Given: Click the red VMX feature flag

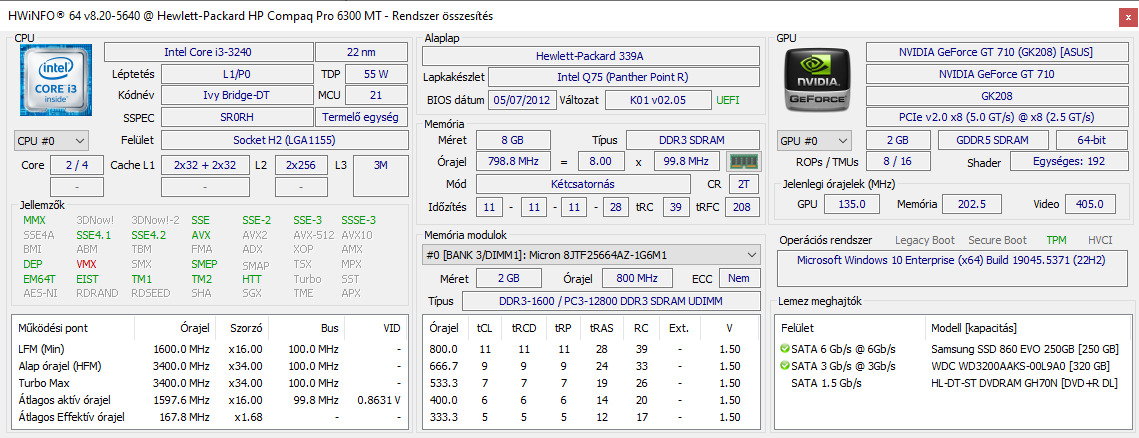Looking at the screenshot, I should (x=86, y=264).
